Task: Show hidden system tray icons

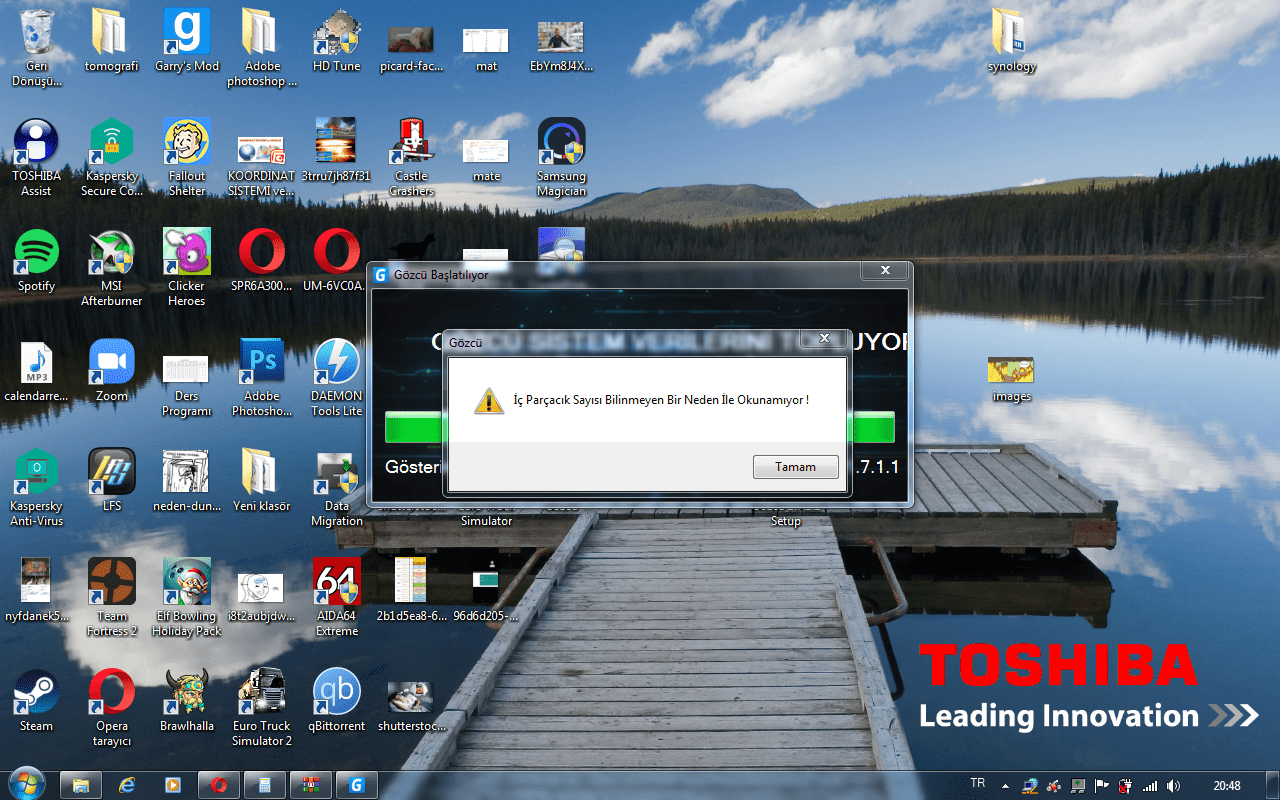Action: [1006, 785]
